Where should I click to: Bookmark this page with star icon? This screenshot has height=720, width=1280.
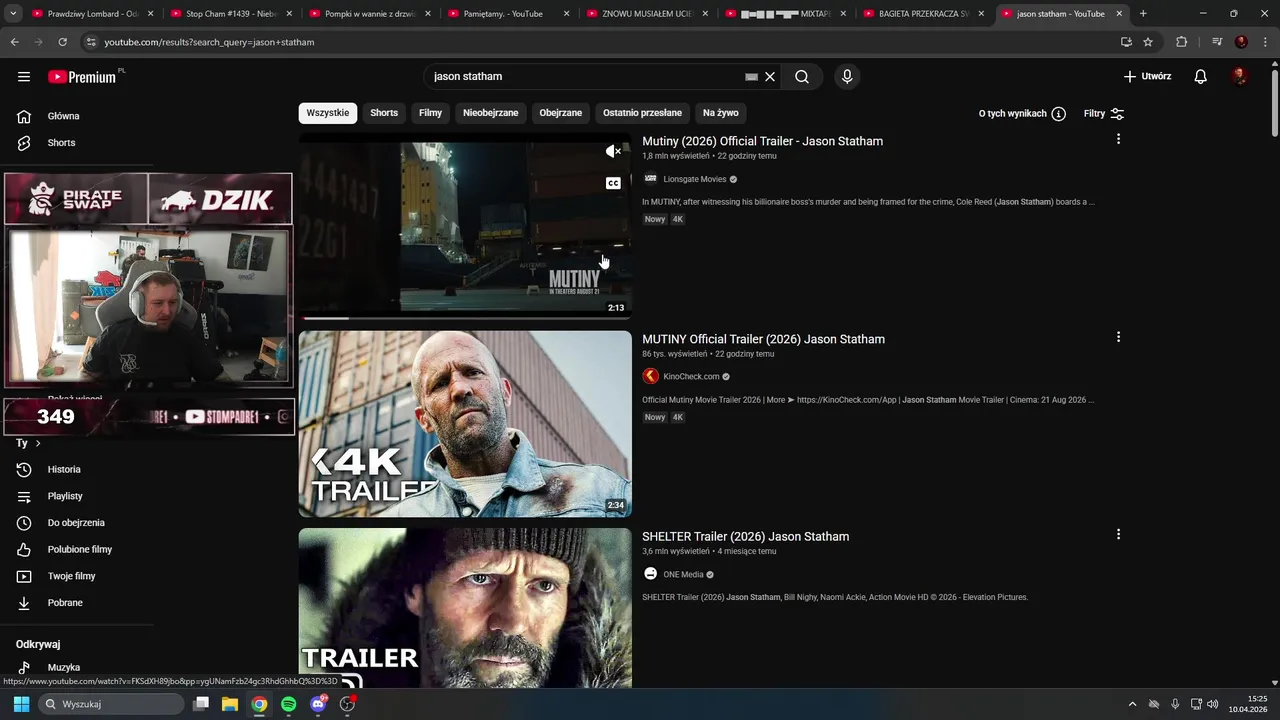pos(1148,42)
